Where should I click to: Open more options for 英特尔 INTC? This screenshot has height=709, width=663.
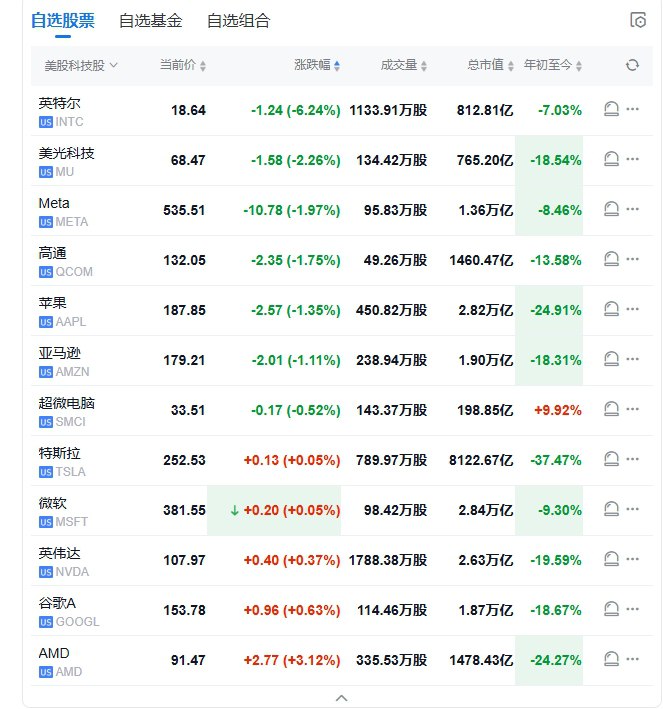632,109
